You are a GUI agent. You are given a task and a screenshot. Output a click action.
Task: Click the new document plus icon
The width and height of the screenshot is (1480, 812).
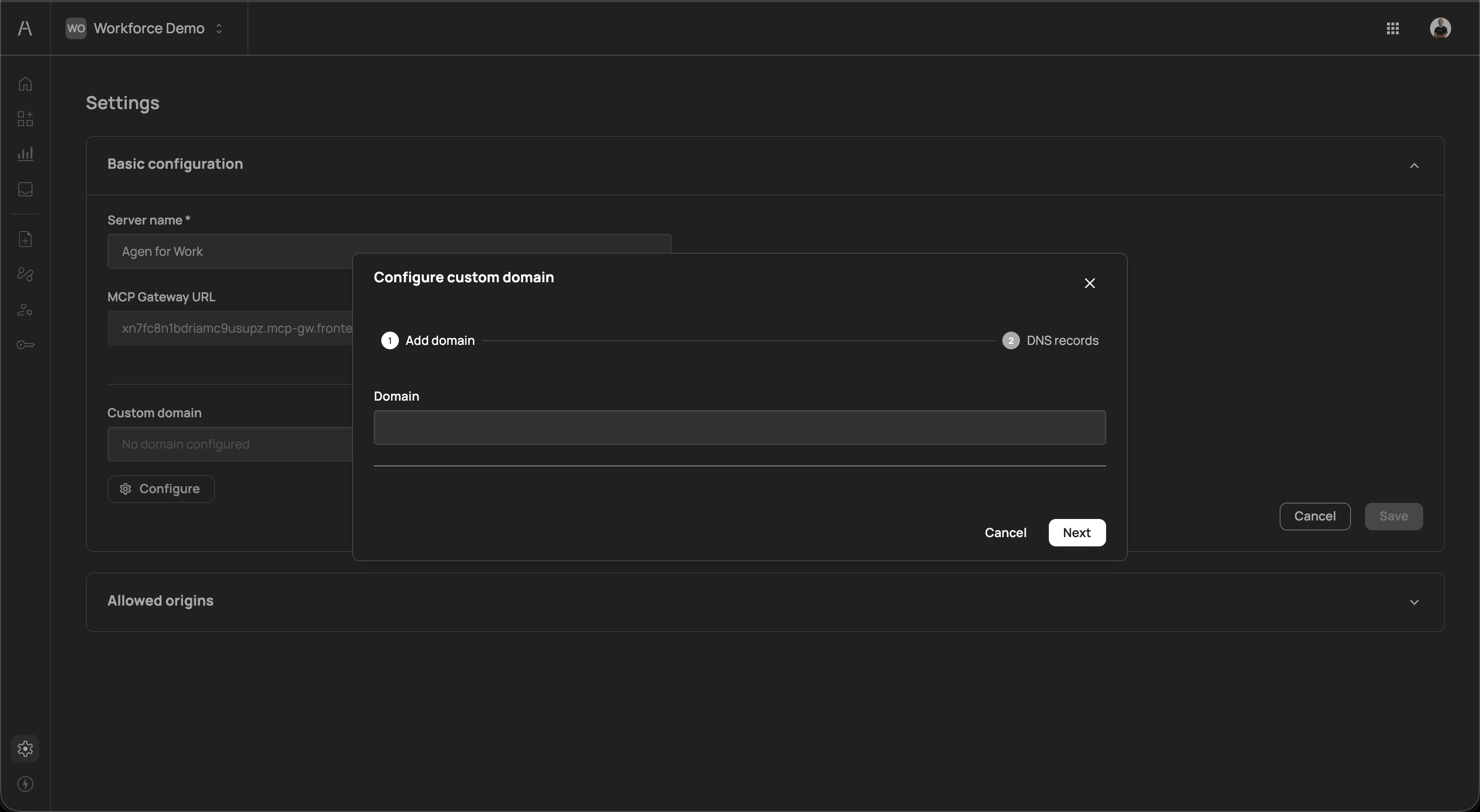tap(25, 239)
